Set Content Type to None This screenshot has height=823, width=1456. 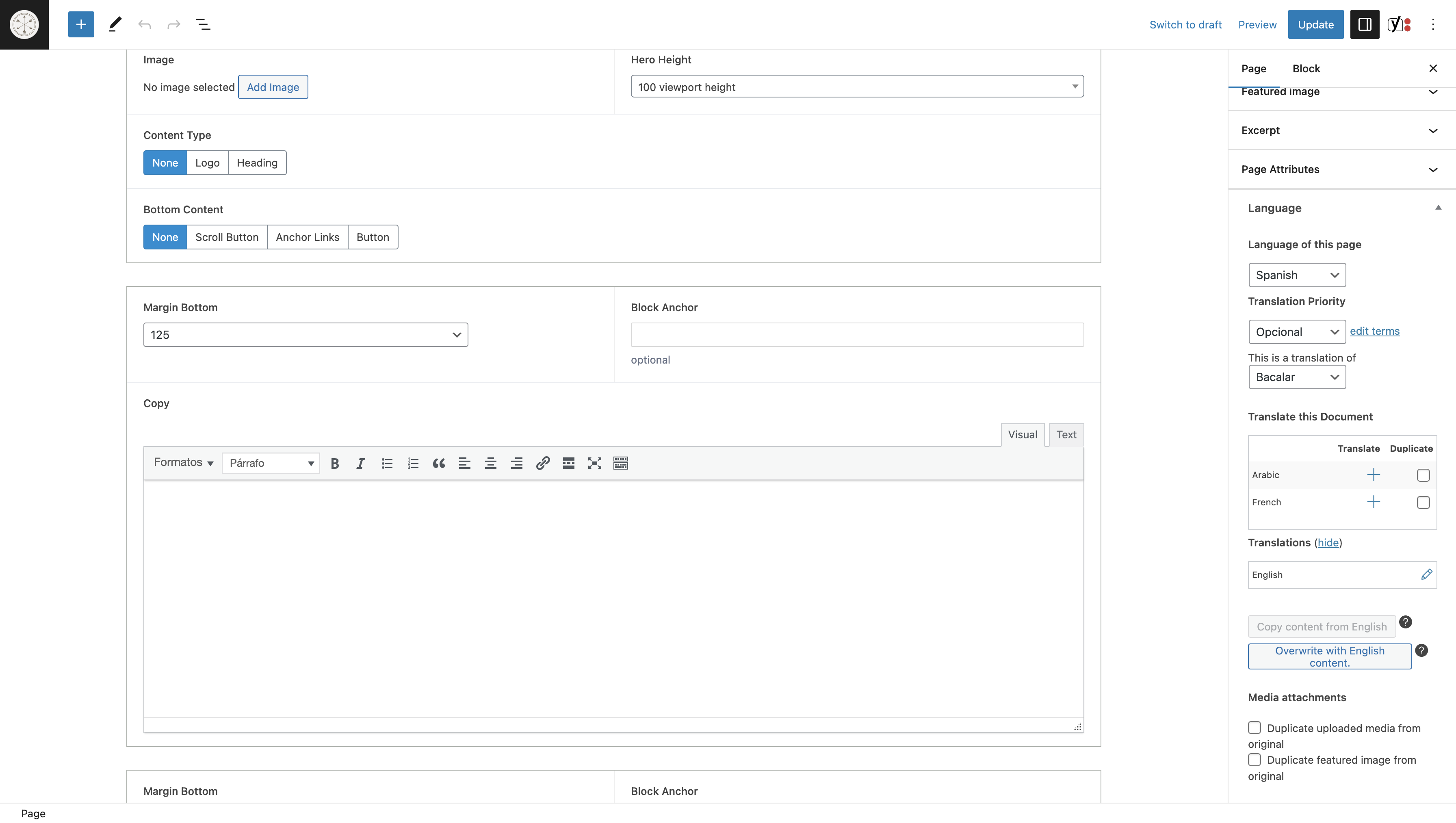tap(165, 163)
